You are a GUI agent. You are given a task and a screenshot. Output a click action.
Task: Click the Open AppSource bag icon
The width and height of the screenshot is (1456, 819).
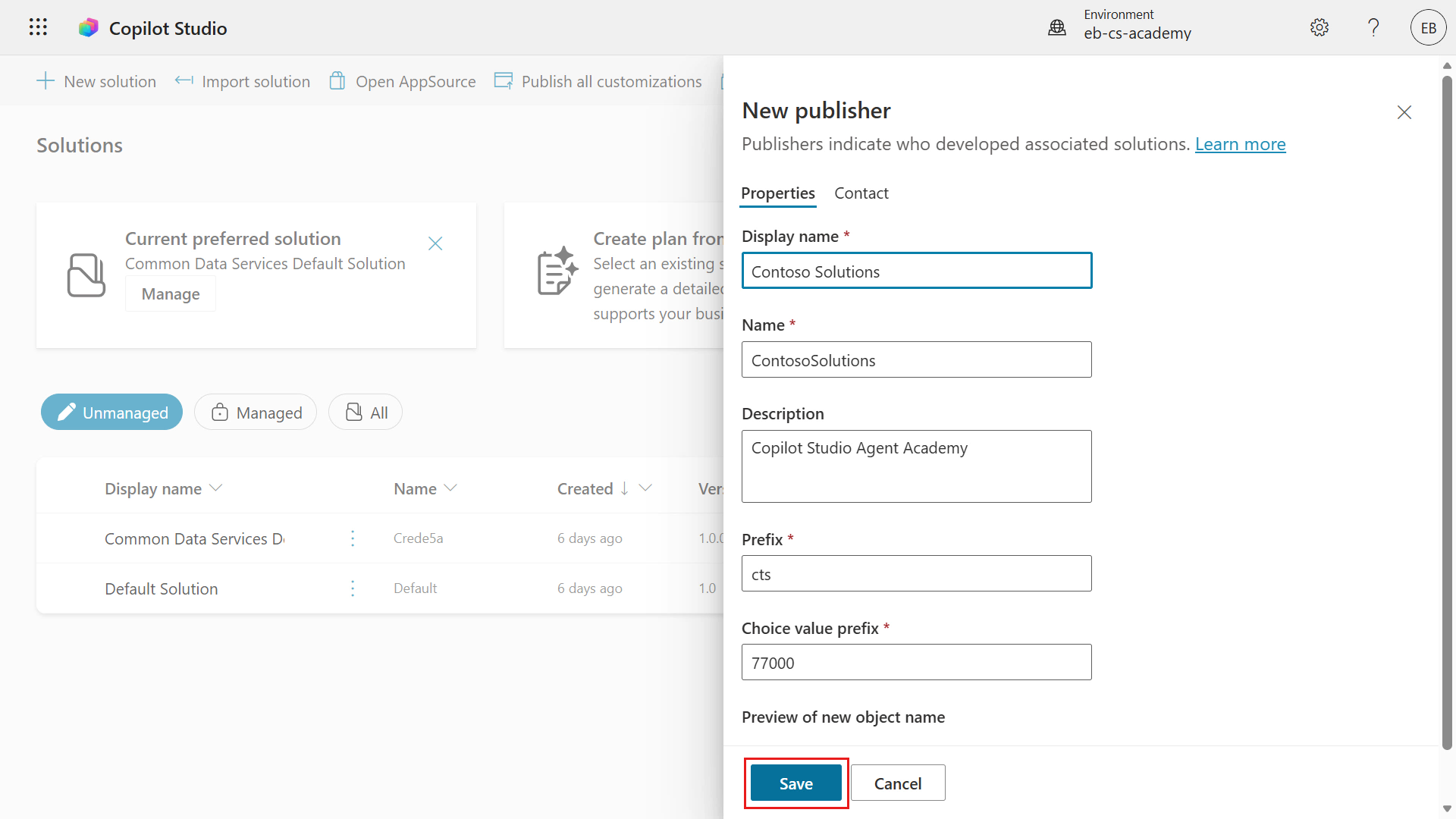click(337, 80)
